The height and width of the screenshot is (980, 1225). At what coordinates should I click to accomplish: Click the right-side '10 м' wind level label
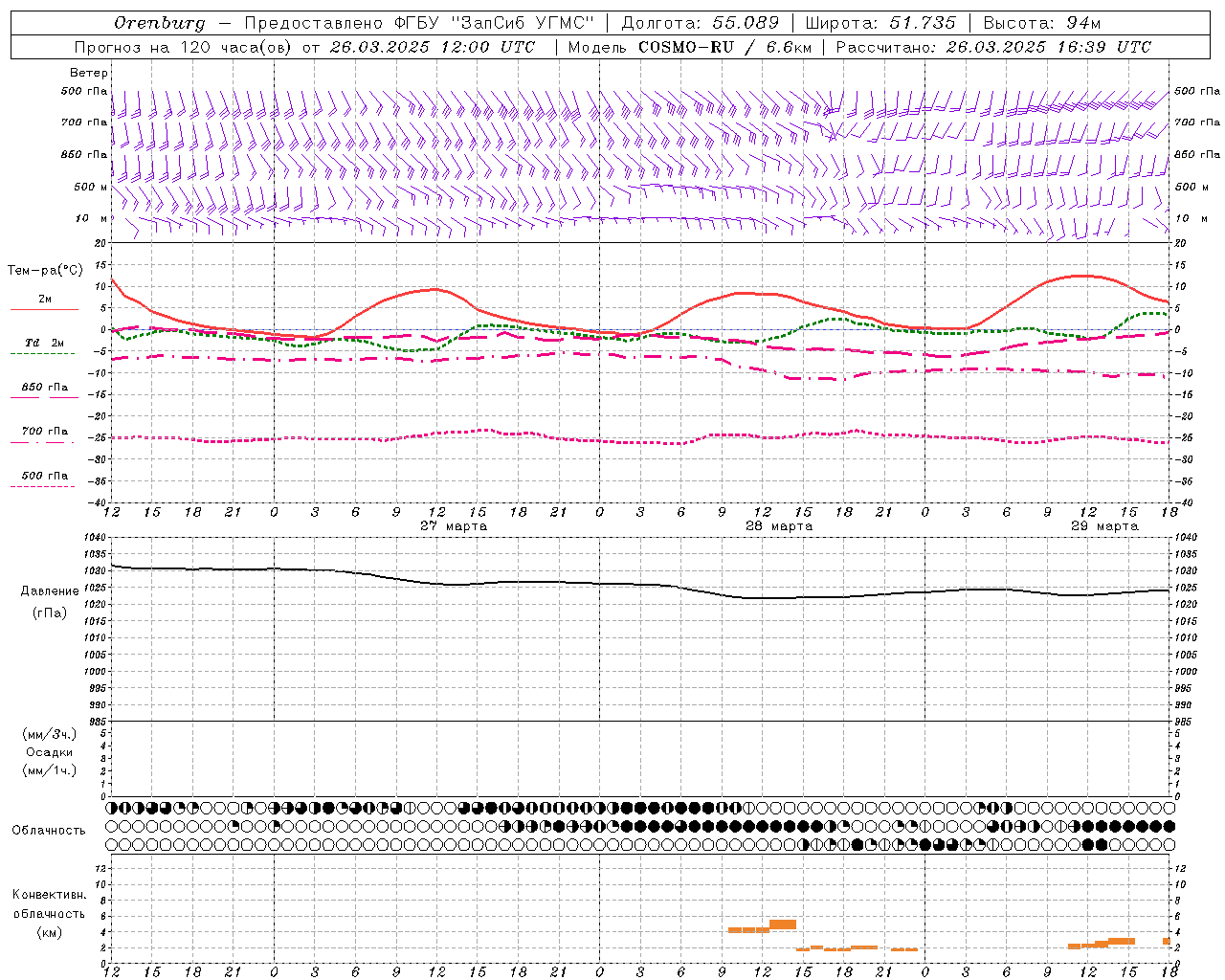pos(1192,218)
